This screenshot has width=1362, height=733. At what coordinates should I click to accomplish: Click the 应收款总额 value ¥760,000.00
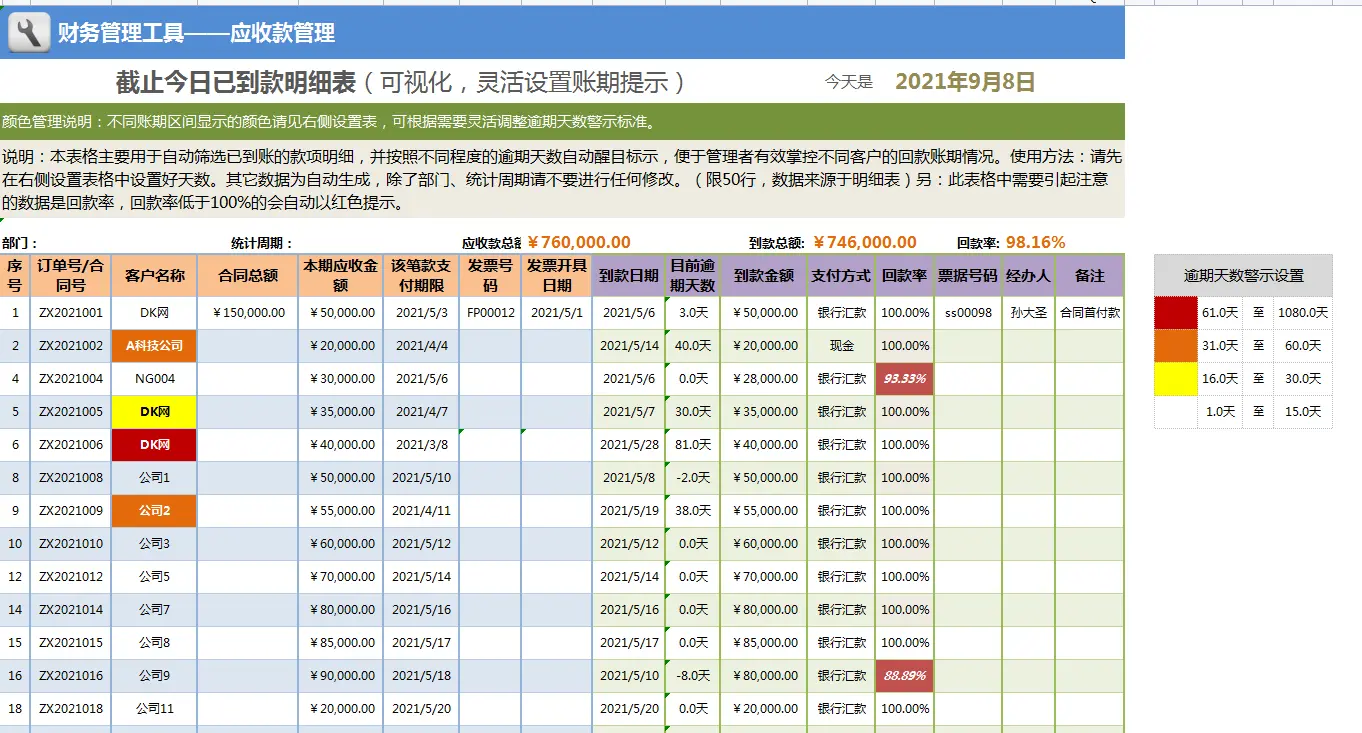tap(579, 242)
